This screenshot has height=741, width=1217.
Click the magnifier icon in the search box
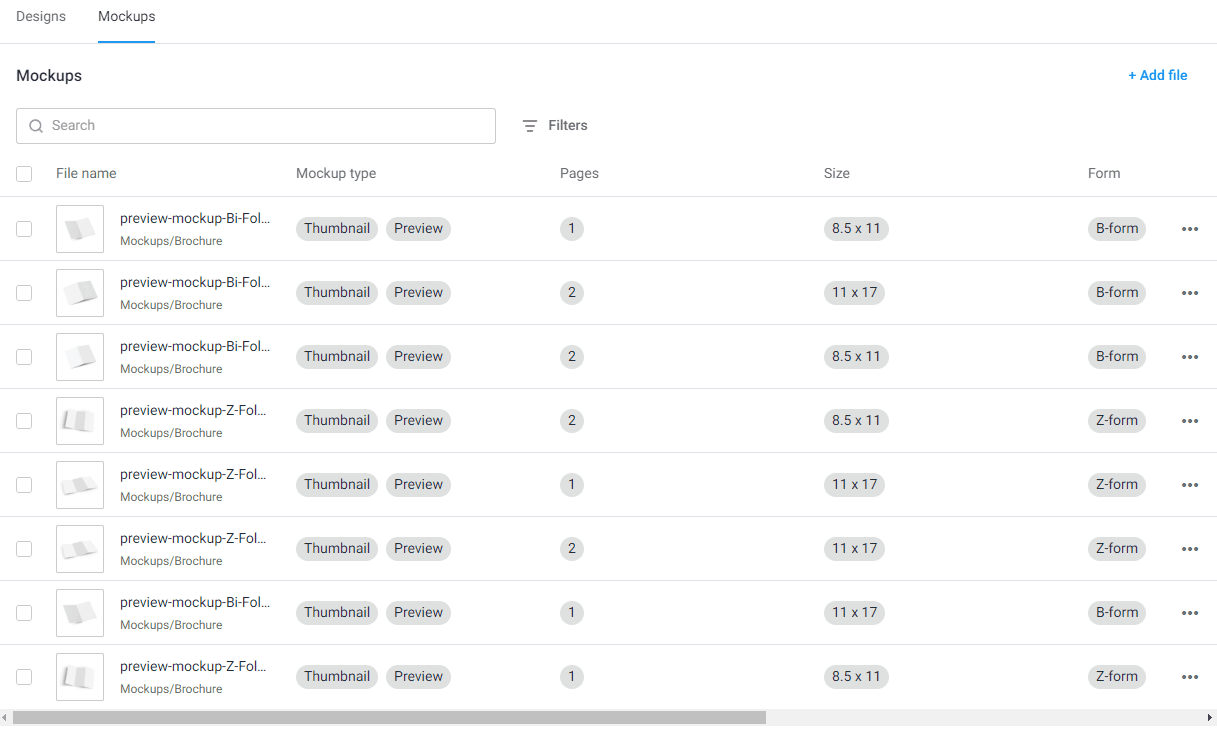pyautogui.click(x=36, y=126)
